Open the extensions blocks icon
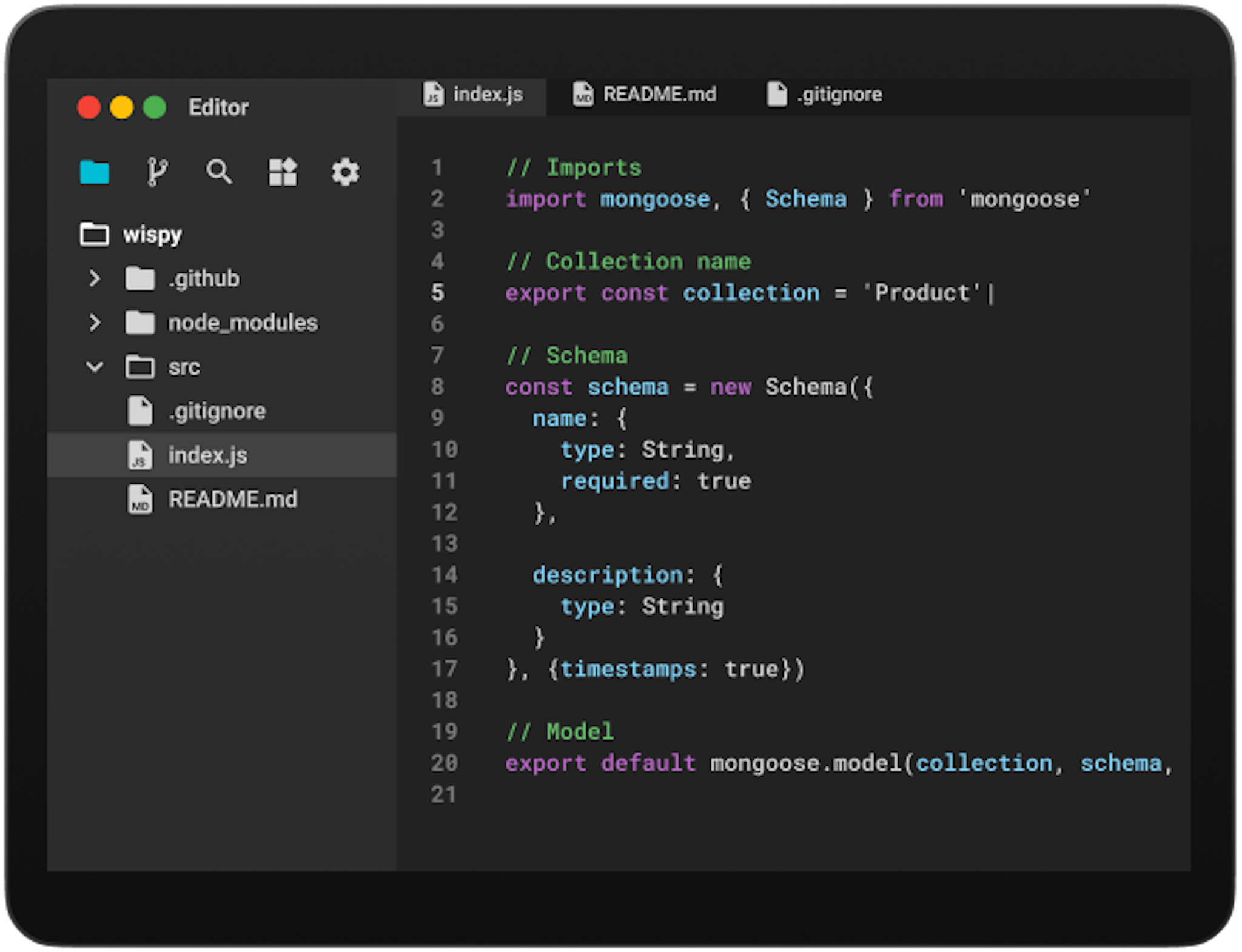Screen dimensions: 1242x952 pyautogui.click(x=283, y=172)
